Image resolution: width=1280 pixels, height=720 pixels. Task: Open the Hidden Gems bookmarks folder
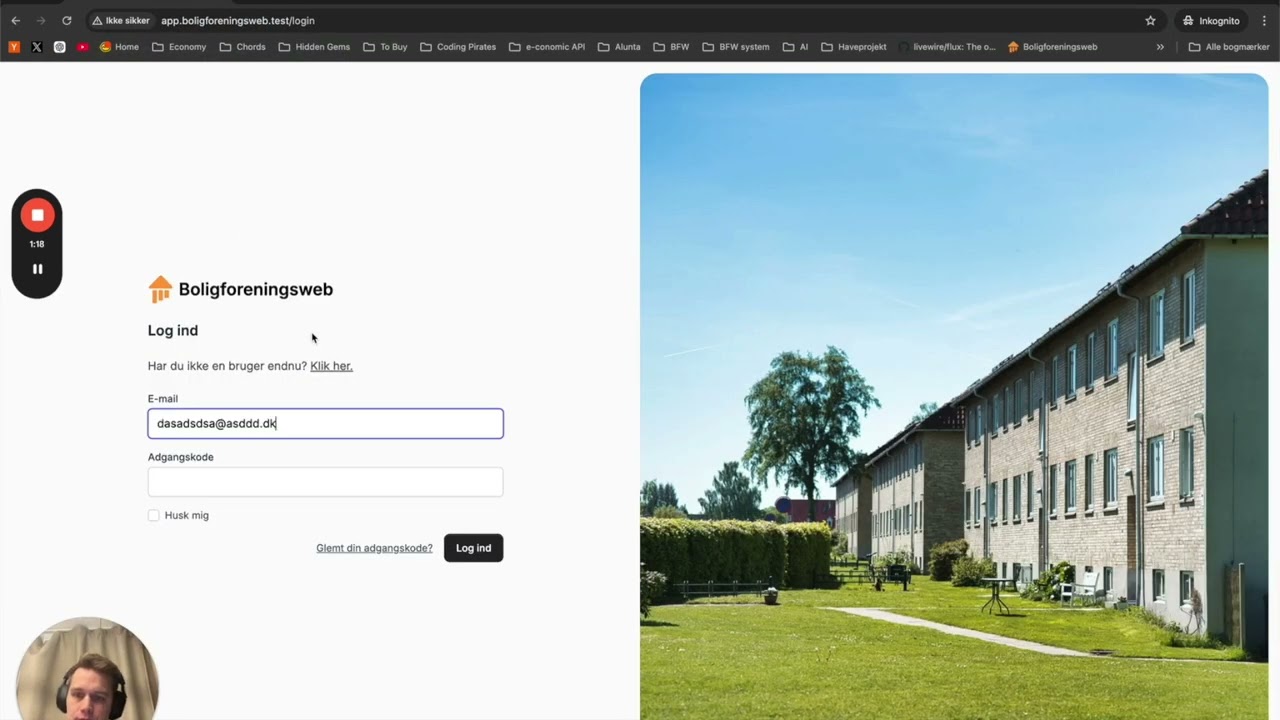click(314, 47)
